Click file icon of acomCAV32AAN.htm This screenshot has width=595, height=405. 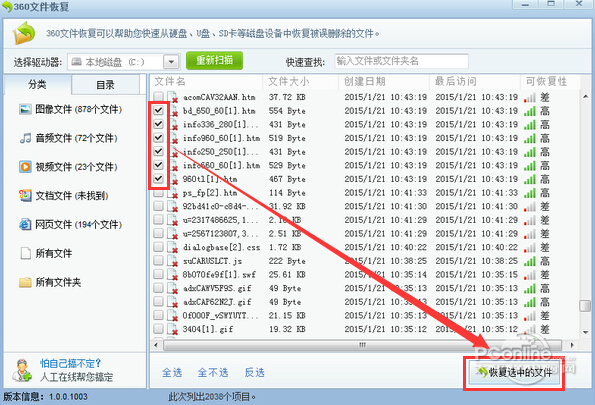[173, 97]
